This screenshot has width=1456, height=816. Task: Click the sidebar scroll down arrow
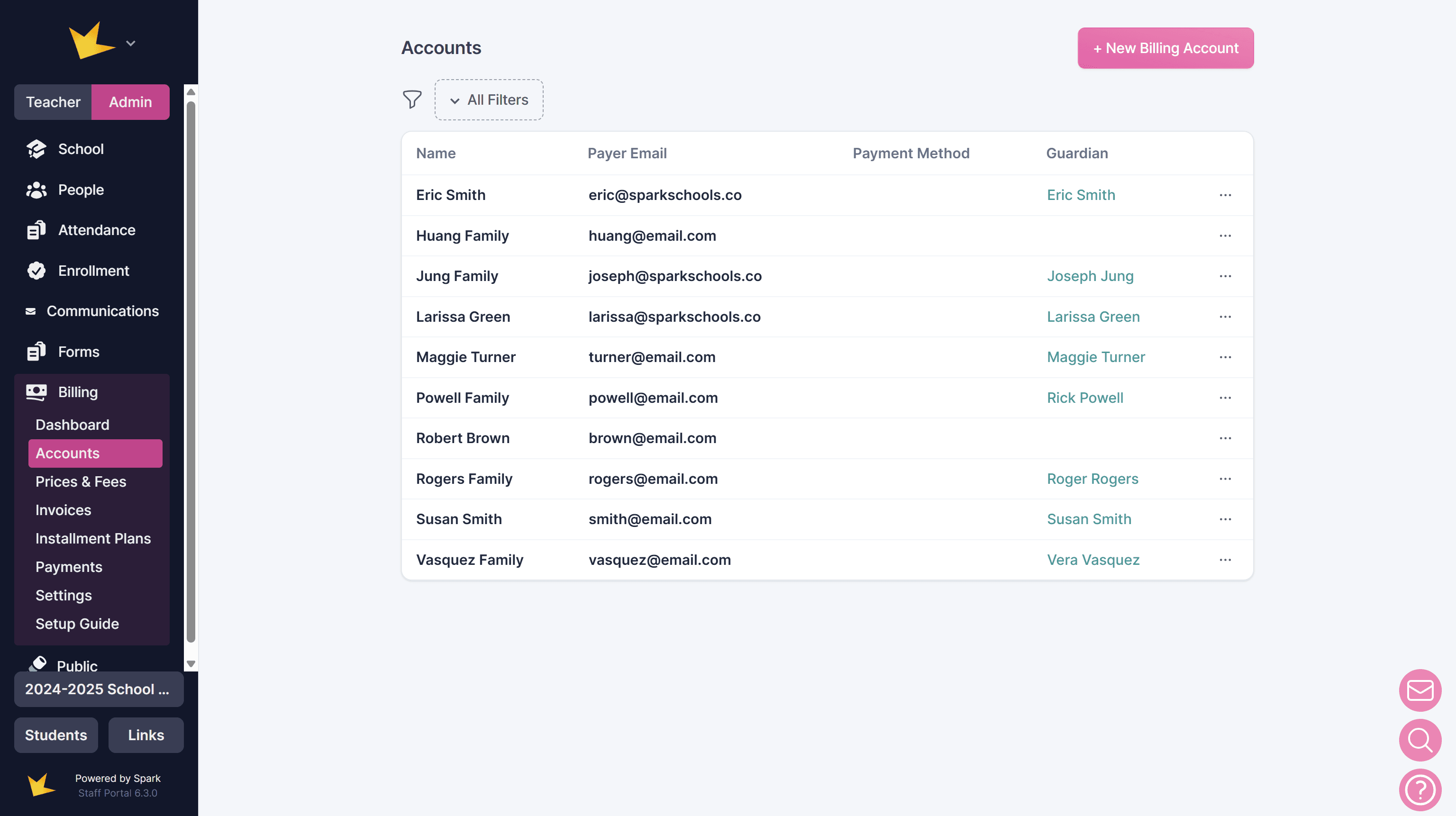point(191,664)
